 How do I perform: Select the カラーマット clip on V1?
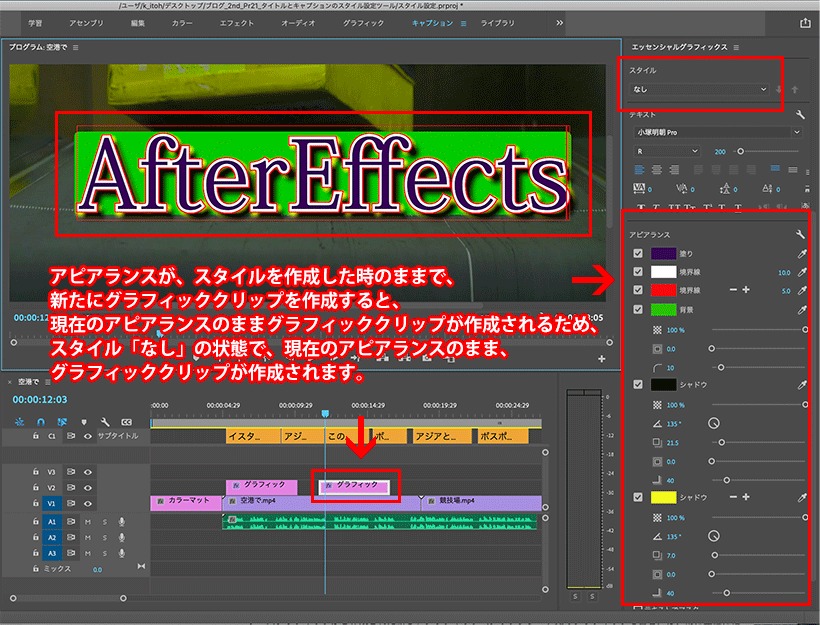point(186,503)
